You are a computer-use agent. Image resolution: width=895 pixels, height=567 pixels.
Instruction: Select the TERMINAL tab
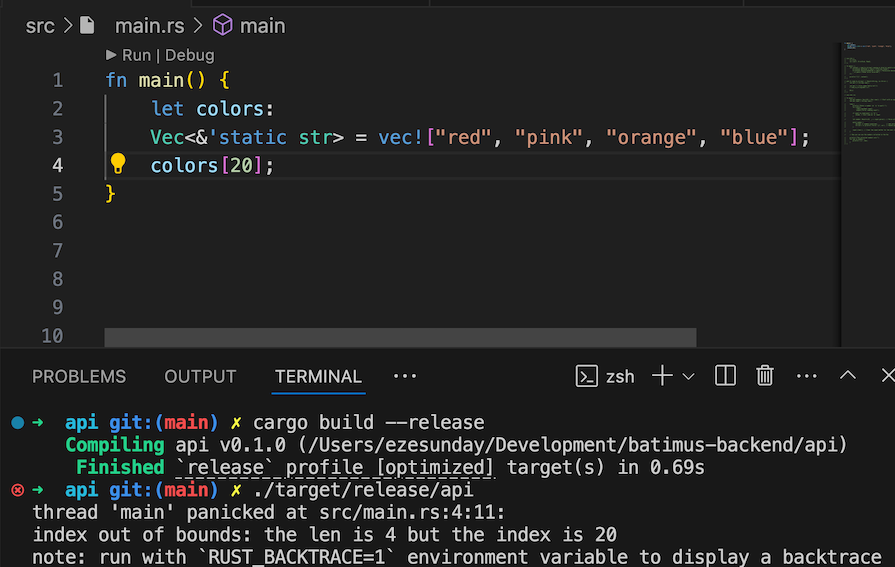tap(318, 377)
